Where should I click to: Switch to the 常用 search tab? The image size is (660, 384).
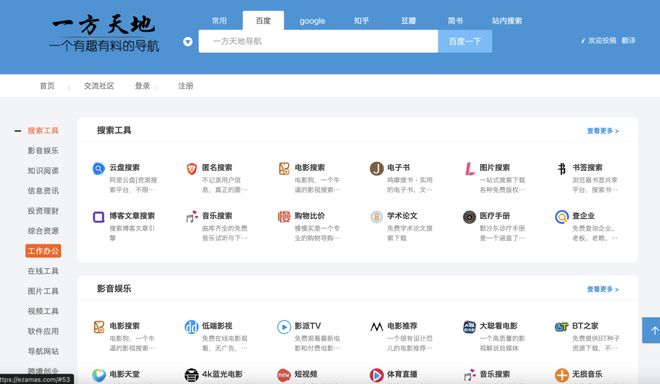219,21
